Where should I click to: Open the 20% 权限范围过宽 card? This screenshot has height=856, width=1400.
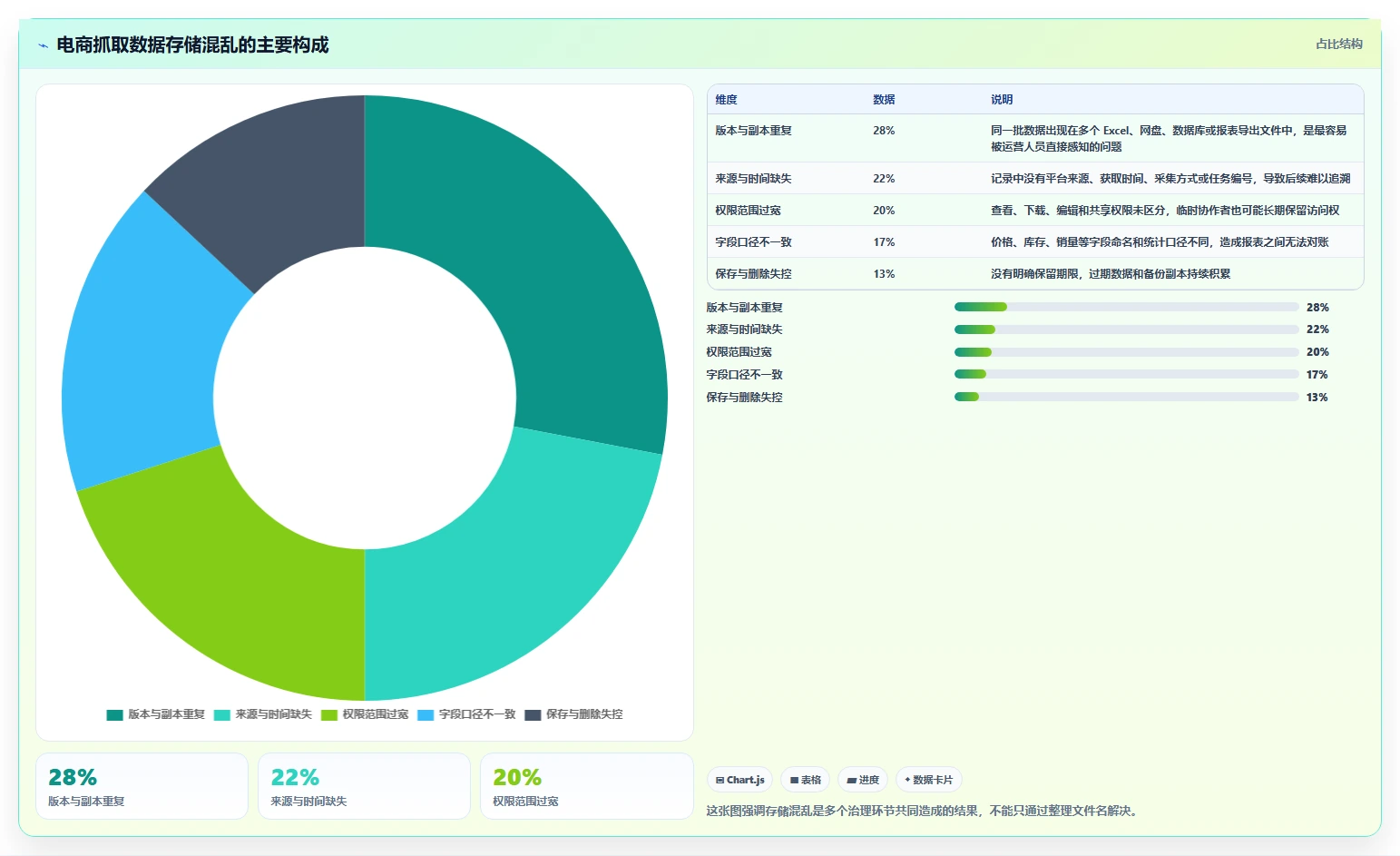click(x=586, y=786)
